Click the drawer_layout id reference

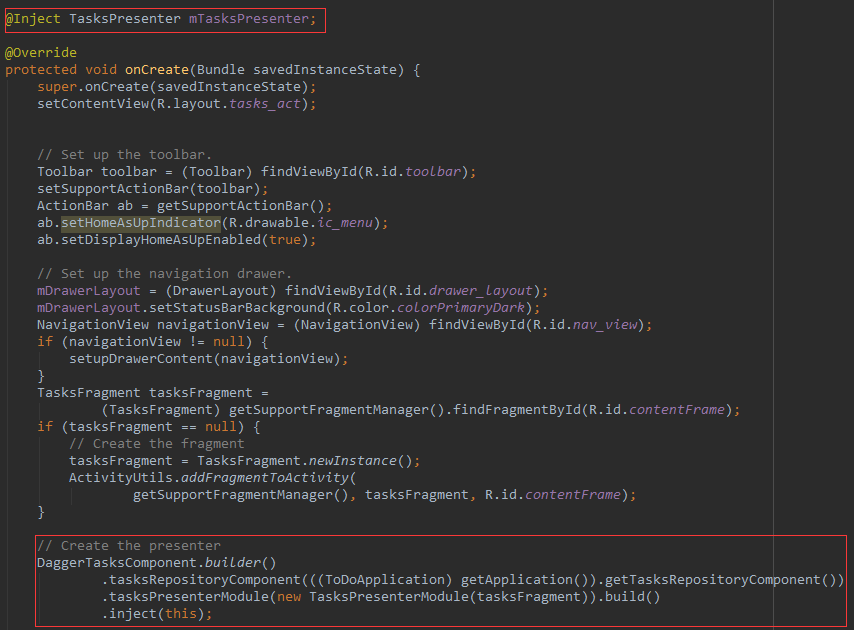coord(480,291)
